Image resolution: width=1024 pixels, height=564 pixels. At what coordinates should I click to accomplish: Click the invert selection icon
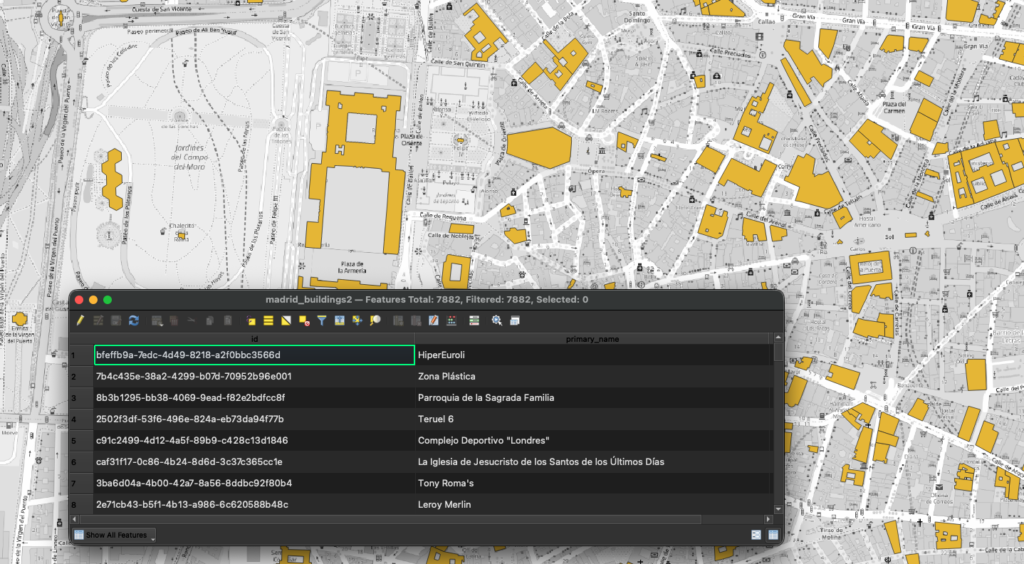coord(286,321)
